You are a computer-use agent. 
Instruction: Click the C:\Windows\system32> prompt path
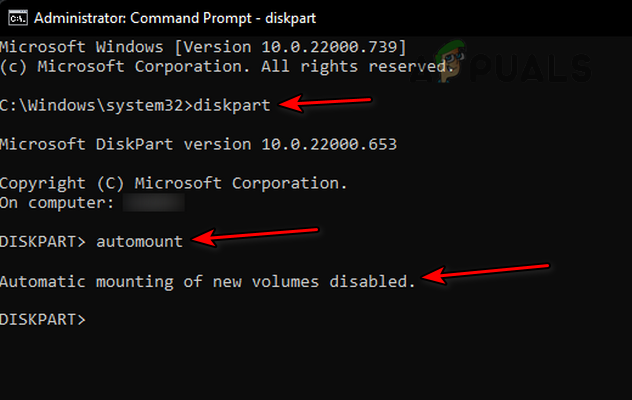tap(95, 105)
